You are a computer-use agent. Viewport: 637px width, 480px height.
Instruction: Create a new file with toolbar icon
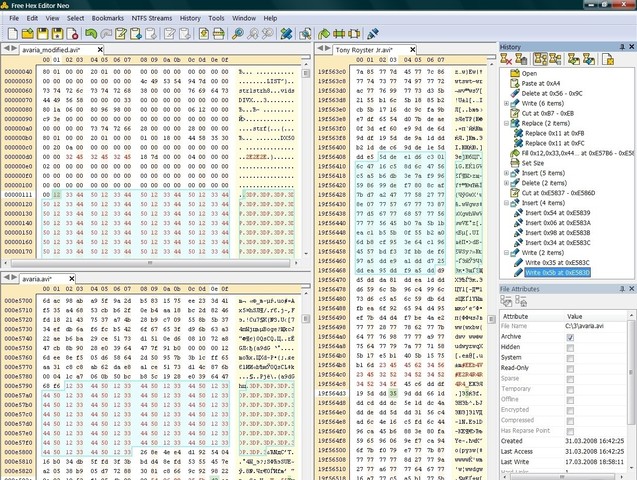pos(13,34)
